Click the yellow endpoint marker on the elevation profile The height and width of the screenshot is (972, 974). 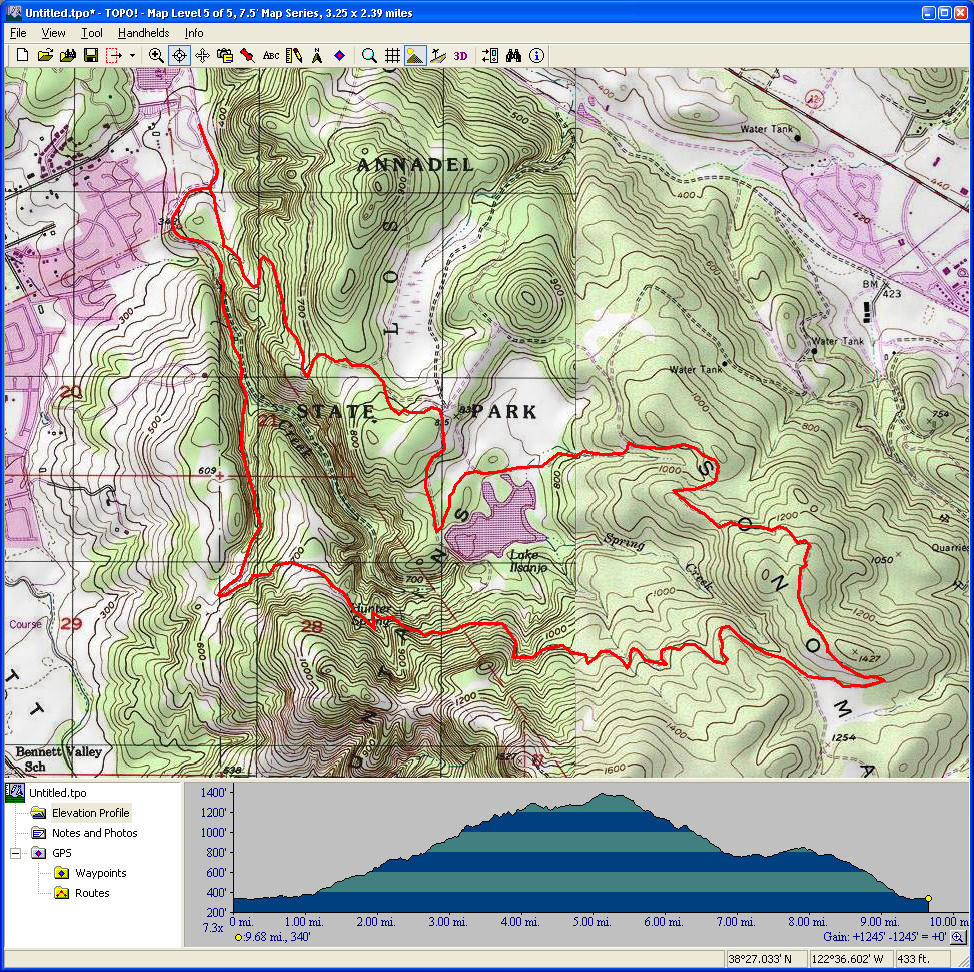pos(928,899)
